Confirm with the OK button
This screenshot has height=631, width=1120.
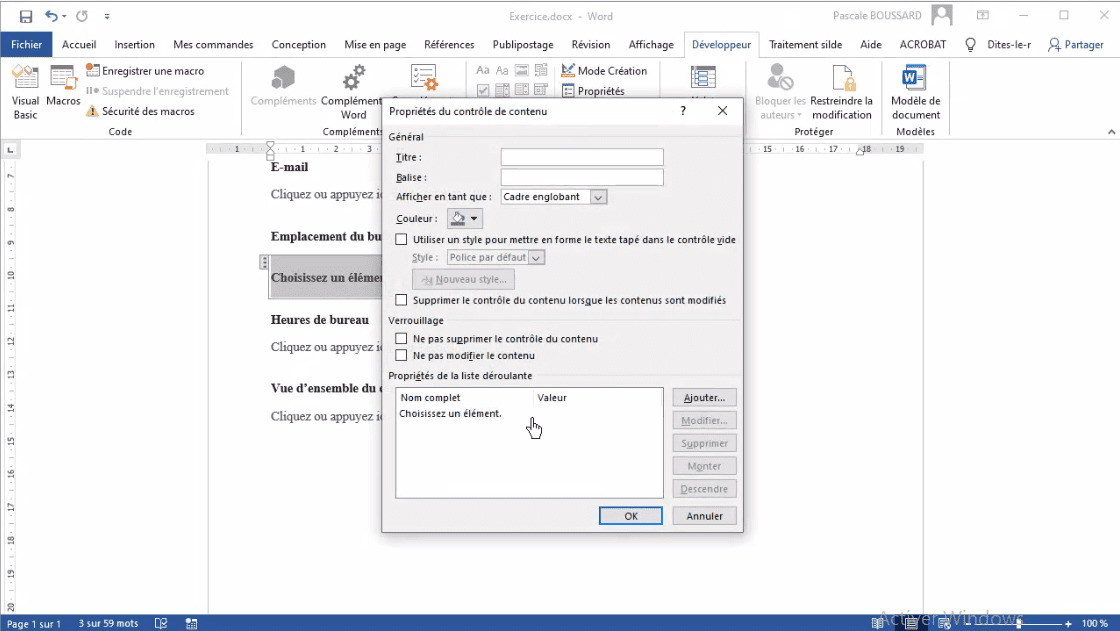coord(630,515)
